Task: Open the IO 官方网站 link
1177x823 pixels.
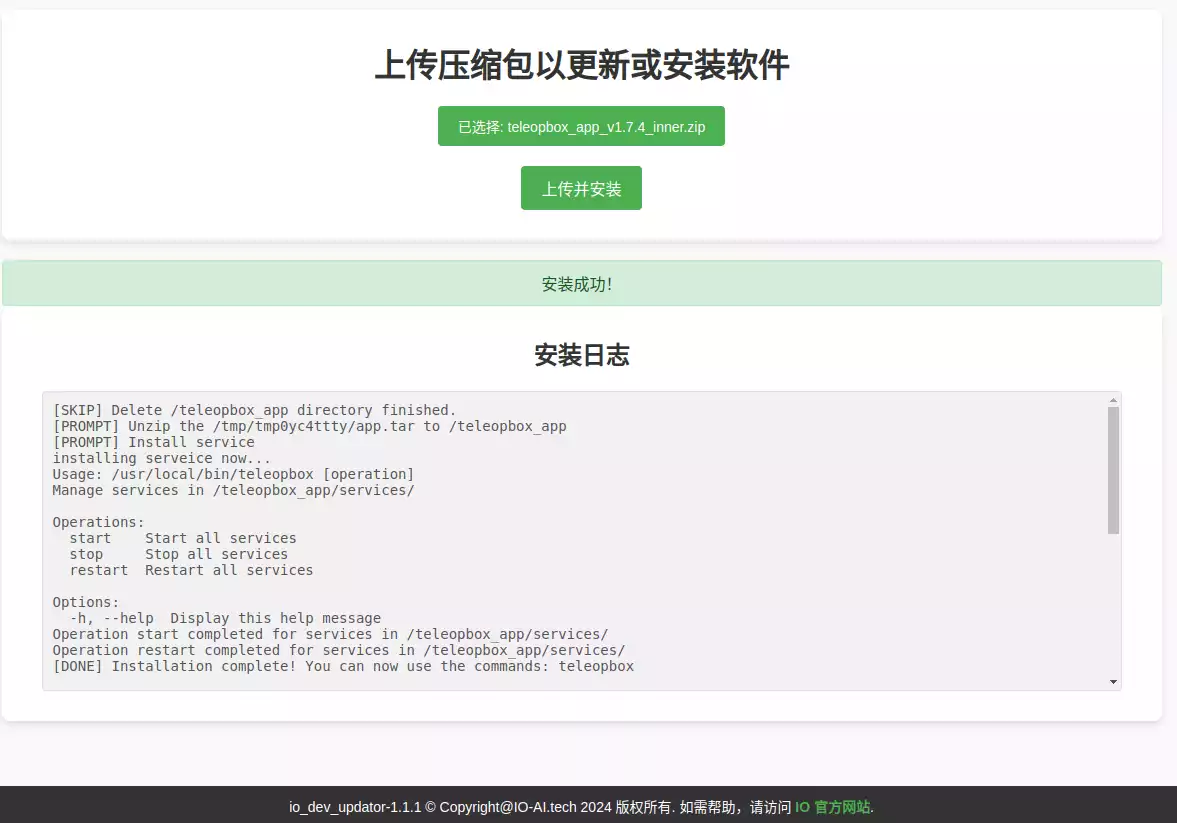Action: pos(834,807)
